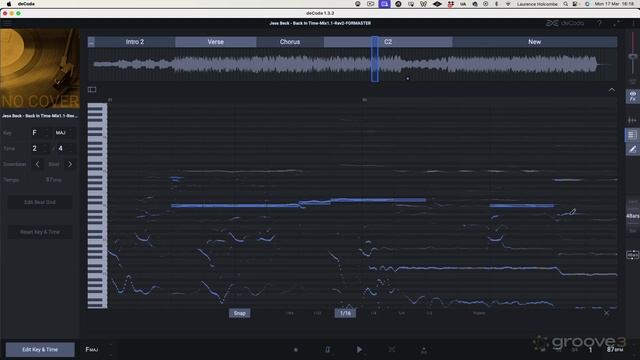This screenshot has width=640, height=360.
Task: Click the layout panel icon above piano roll
Action: pos(92,90)
